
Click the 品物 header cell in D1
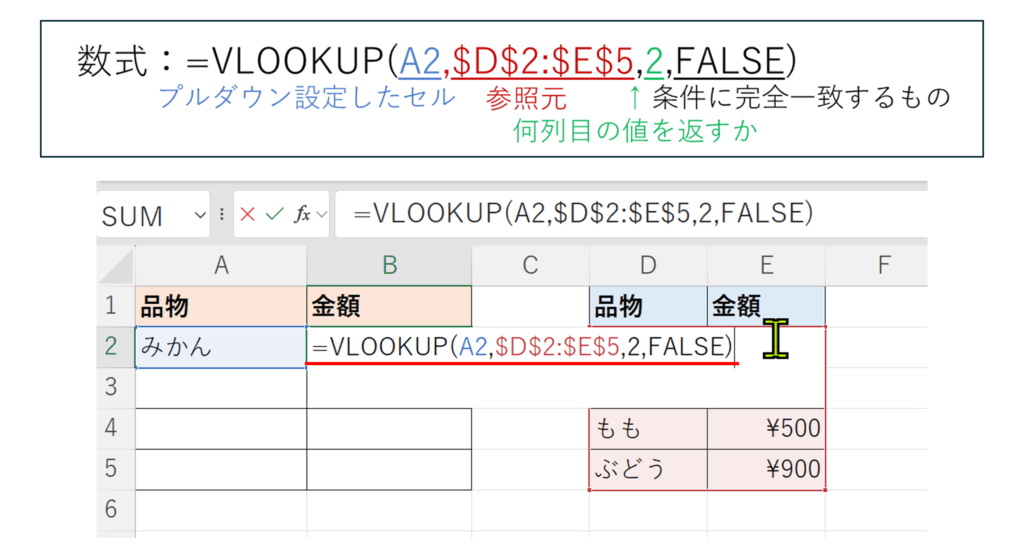point(648,306)
